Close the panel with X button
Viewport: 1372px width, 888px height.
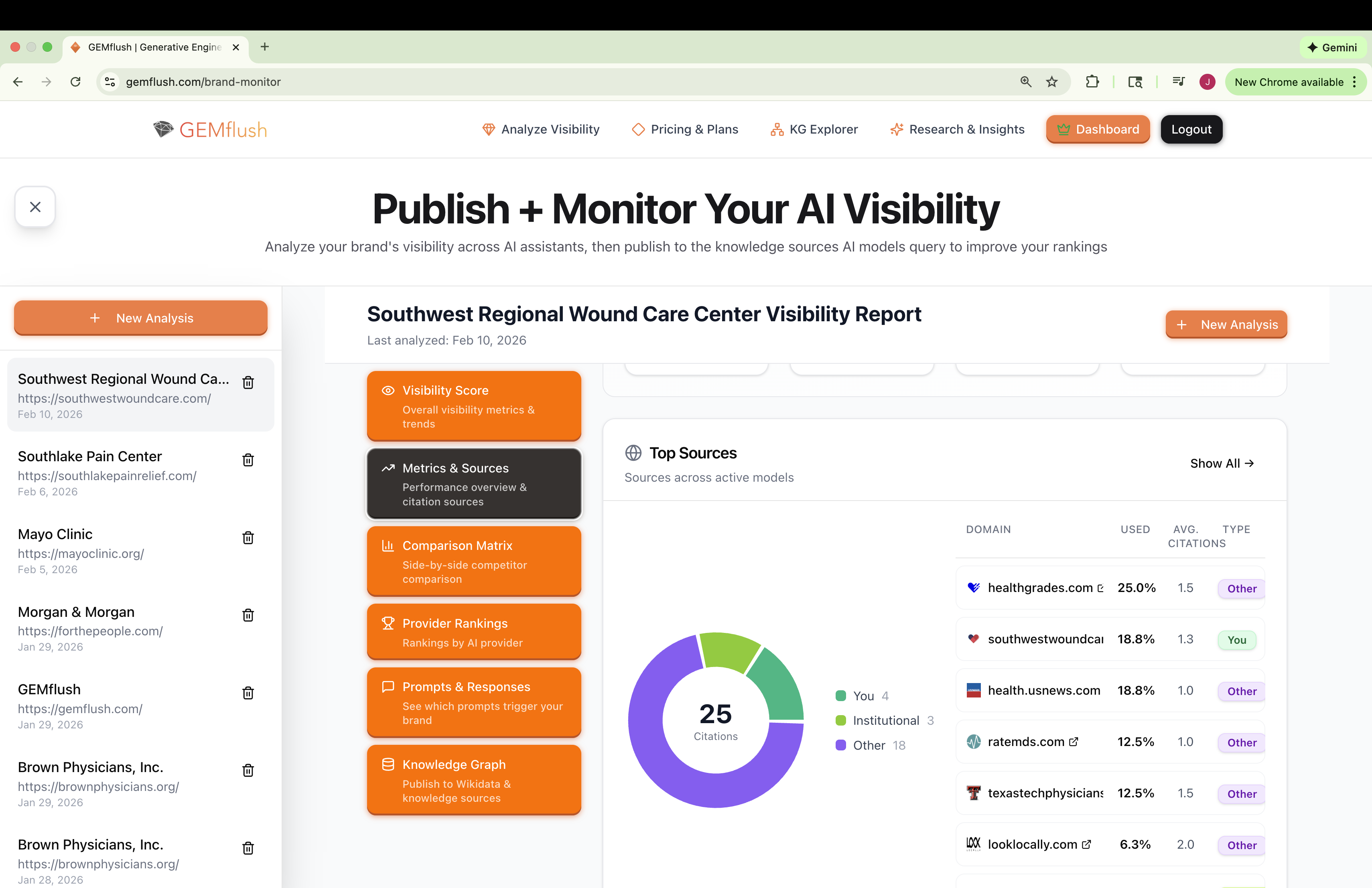[x=35, y=207]
